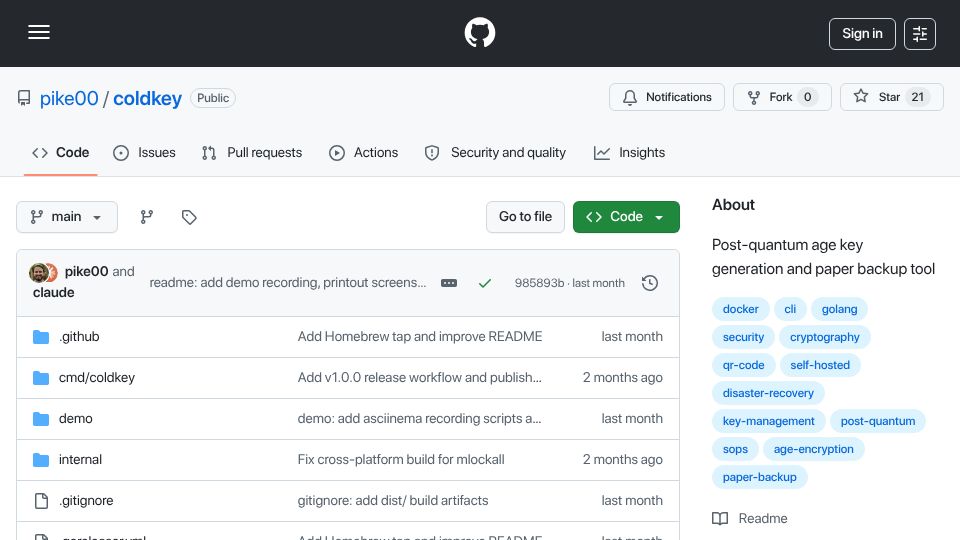Image resolution: width=960 pixels, height=540 pixels.
Task: Select the cryptography topic tag
Action: tap(825, 337)
